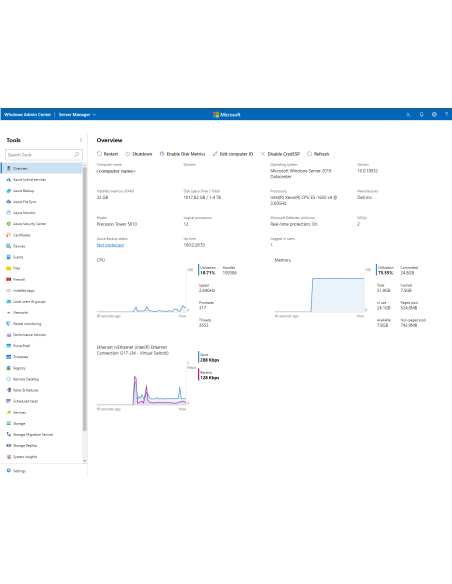
Task: Click '<computer name>' value
Action: tap(116, 171)
